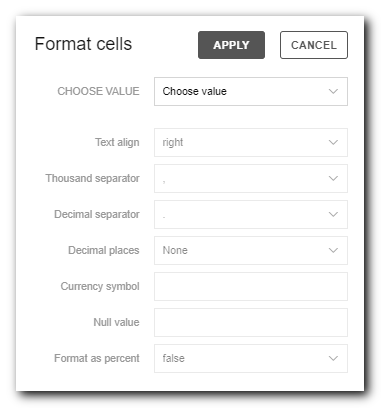The height and width of the screenshot is (408, 381).
Task: Open the Thousand separator dropdown
Action: (251, 178)
